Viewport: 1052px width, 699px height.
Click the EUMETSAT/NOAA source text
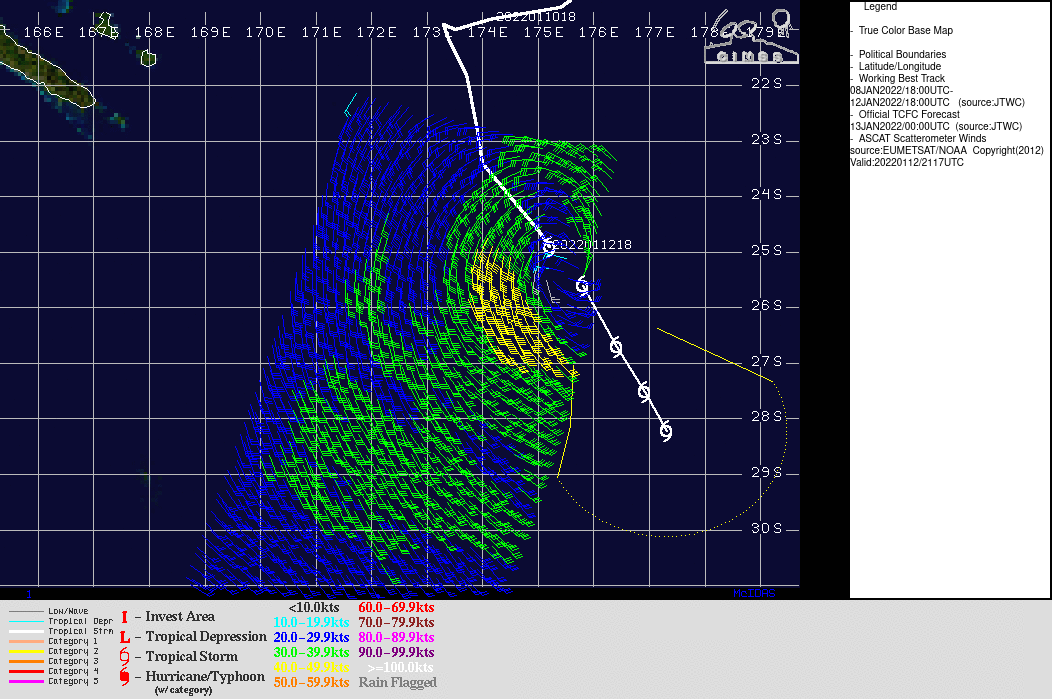tap(907, 150)
